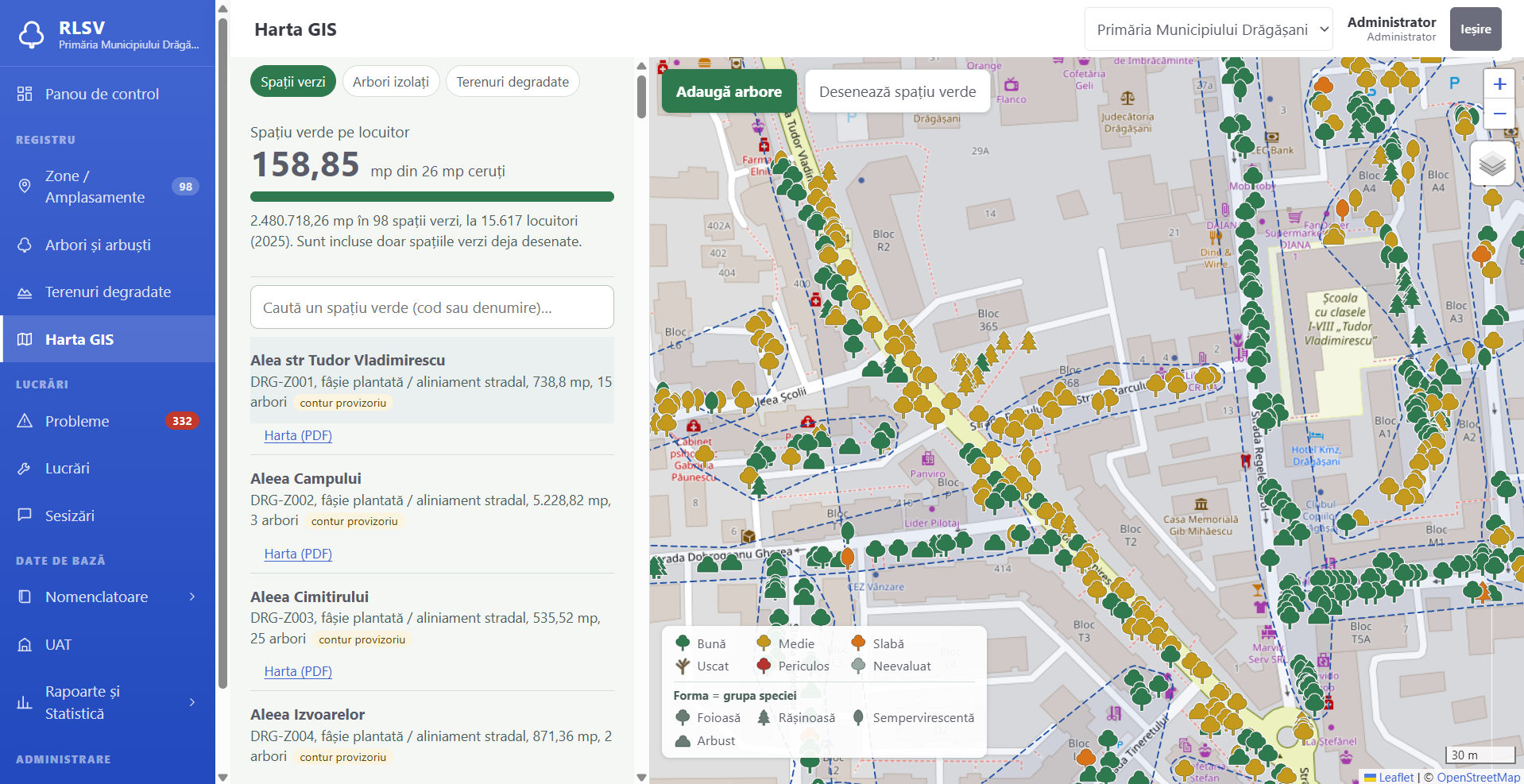Click the Lucrări wrench icon
Screen dimensions: 1524x784
pyautogui.click(x=25, y=468)
